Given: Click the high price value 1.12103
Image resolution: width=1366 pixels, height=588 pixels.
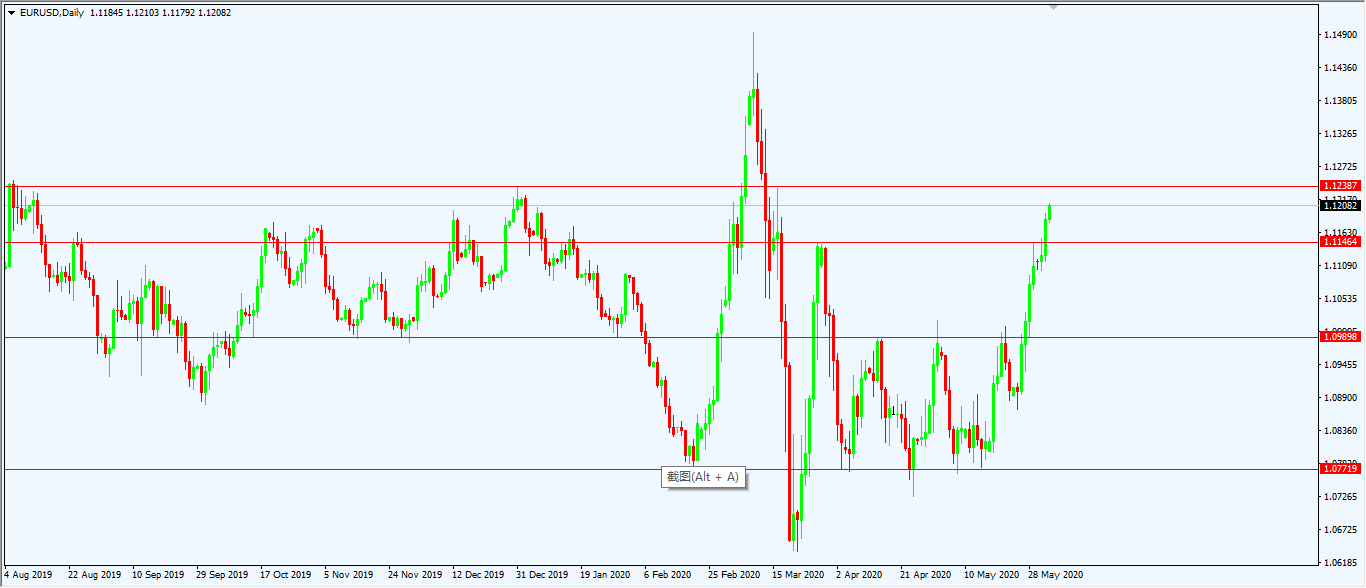Looking at the screenshot, I should [x=143, y=13].
